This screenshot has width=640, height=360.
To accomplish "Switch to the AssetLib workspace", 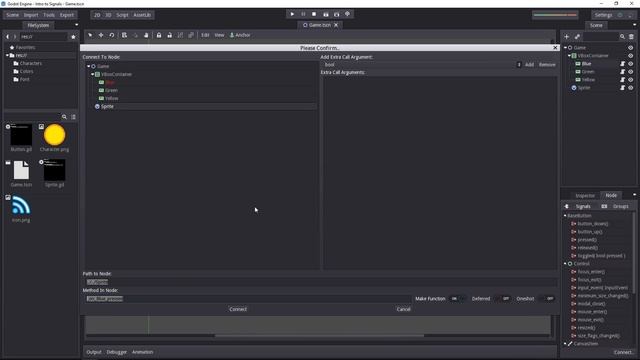I will [x=142, y=15].
